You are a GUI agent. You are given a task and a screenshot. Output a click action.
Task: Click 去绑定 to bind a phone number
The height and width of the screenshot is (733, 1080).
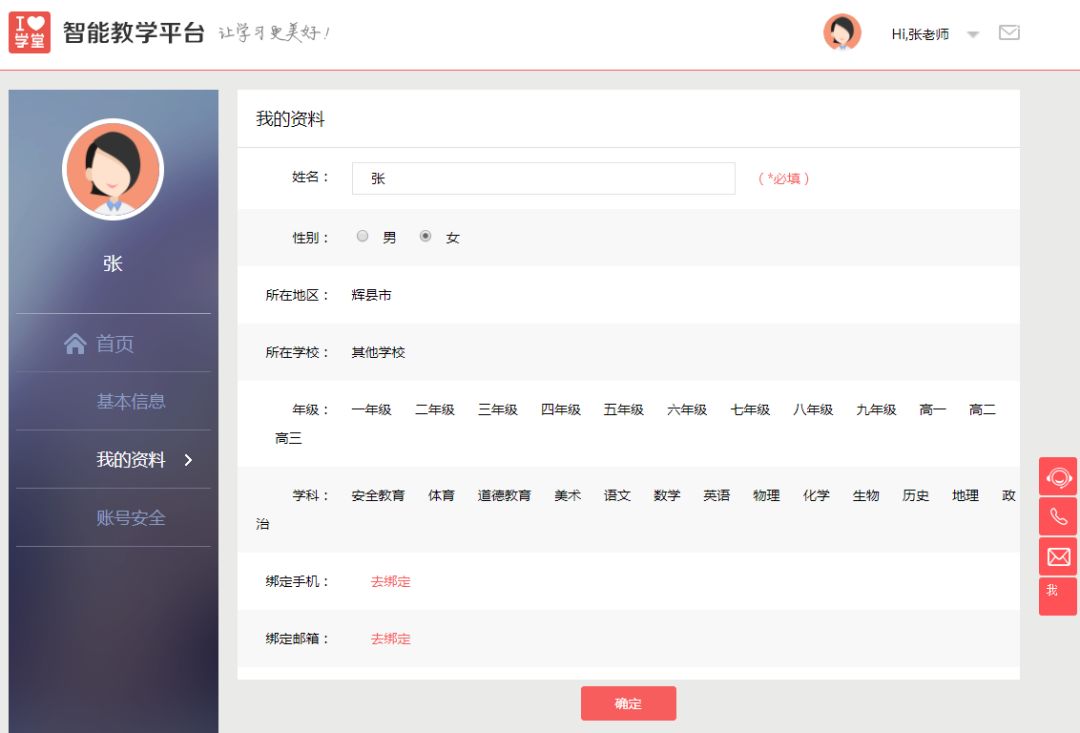point(389,581)
